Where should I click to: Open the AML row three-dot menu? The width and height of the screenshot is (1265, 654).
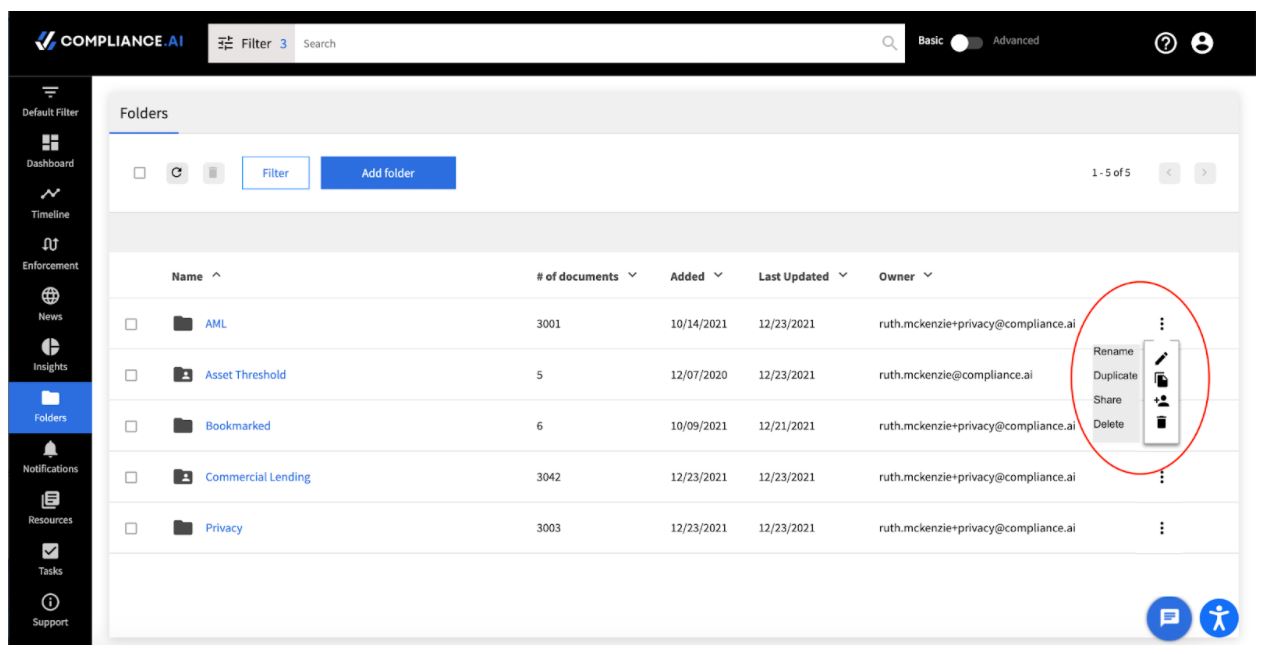click(1161, 324)
